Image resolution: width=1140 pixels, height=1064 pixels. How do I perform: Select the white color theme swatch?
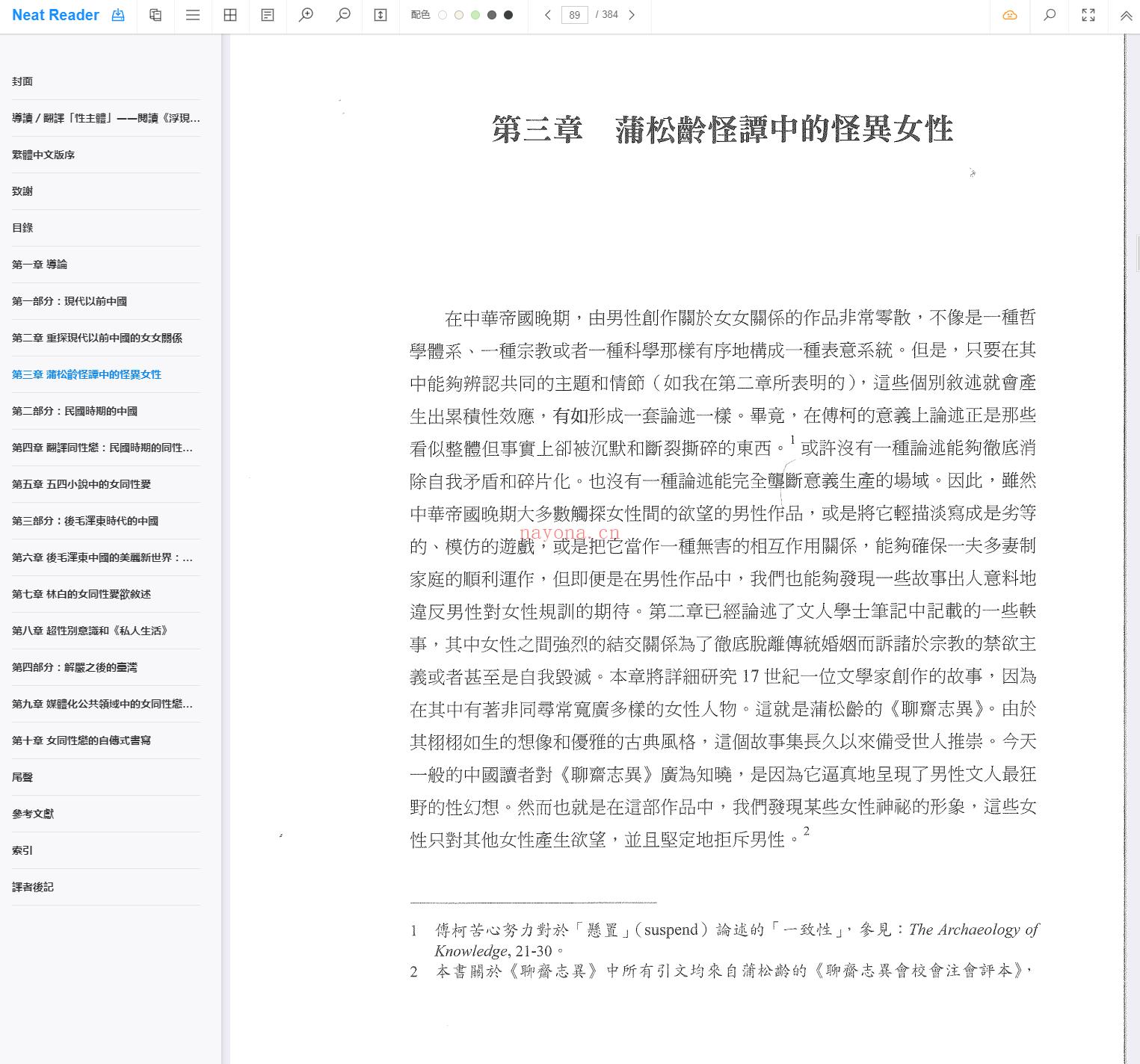click(x=443, y=15)
